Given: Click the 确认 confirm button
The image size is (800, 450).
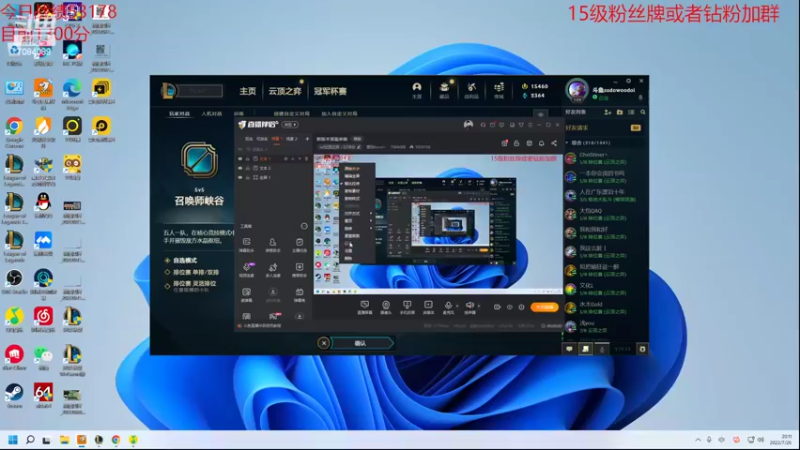Looking at the screenshot, I should [x=361, y=343].
